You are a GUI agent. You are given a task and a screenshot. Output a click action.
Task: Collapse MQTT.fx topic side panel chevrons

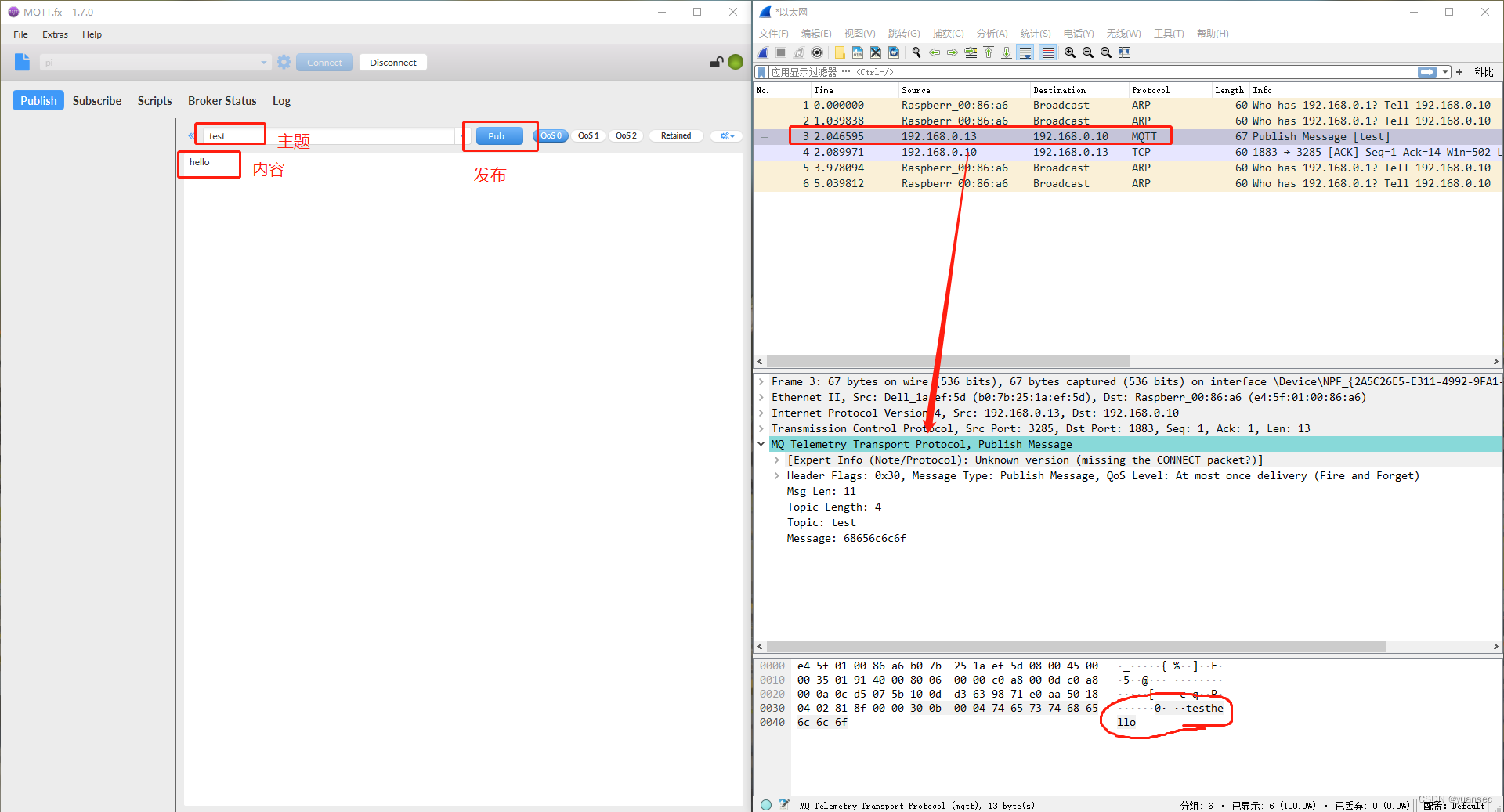(x=191, y=135)
